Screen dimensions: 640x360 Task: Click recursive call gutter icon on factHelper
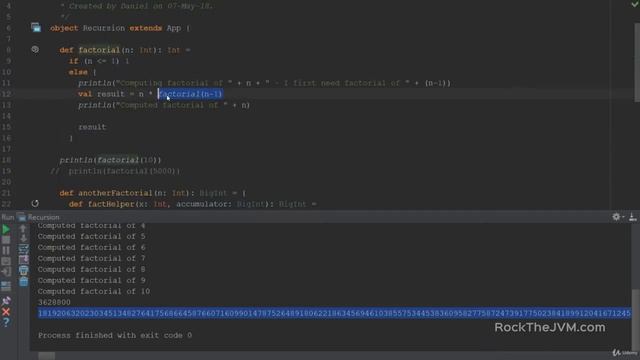(35, 203)
